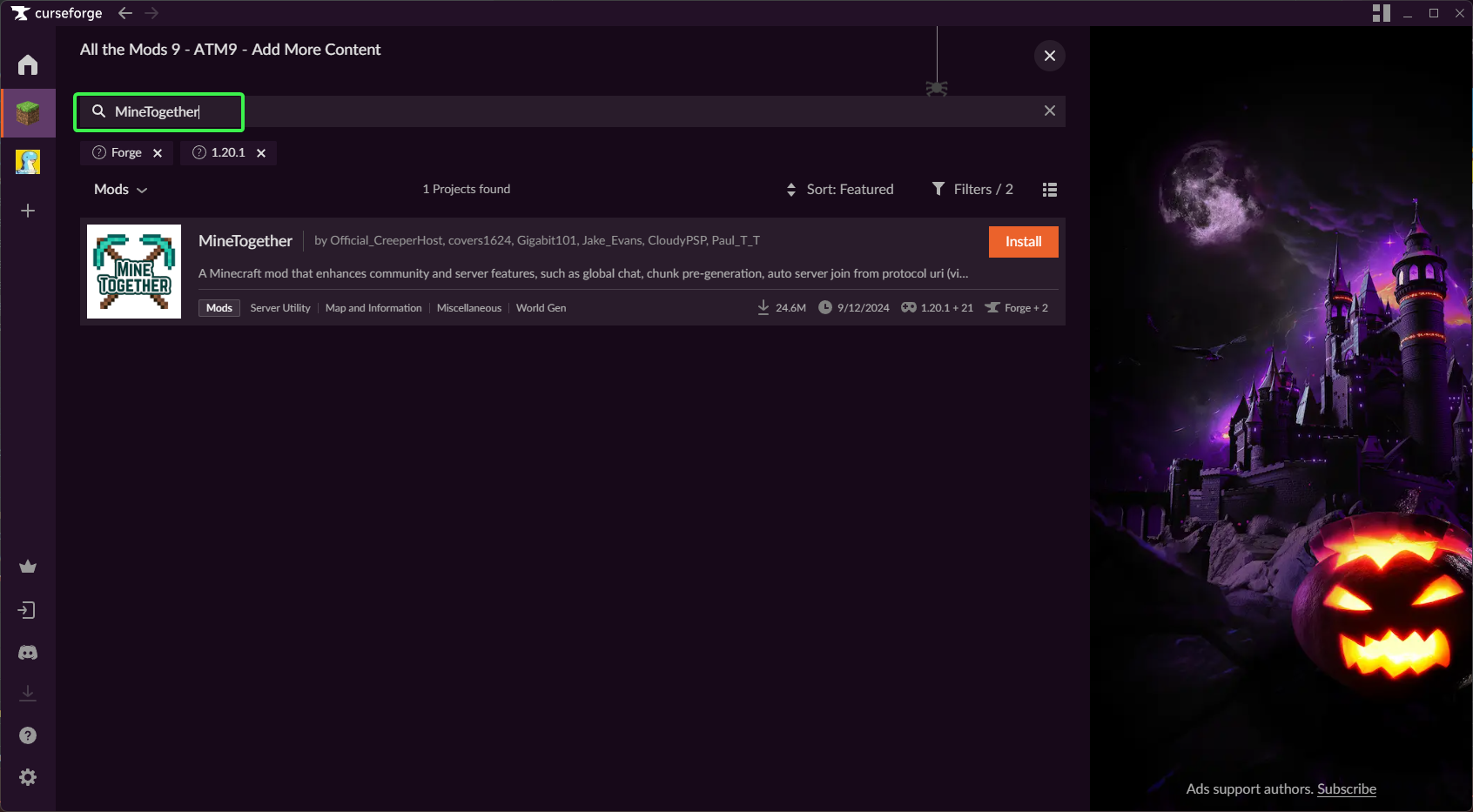Open the Home page in sidebar
Screen dimensions: 1473x812
coord(28,64)
